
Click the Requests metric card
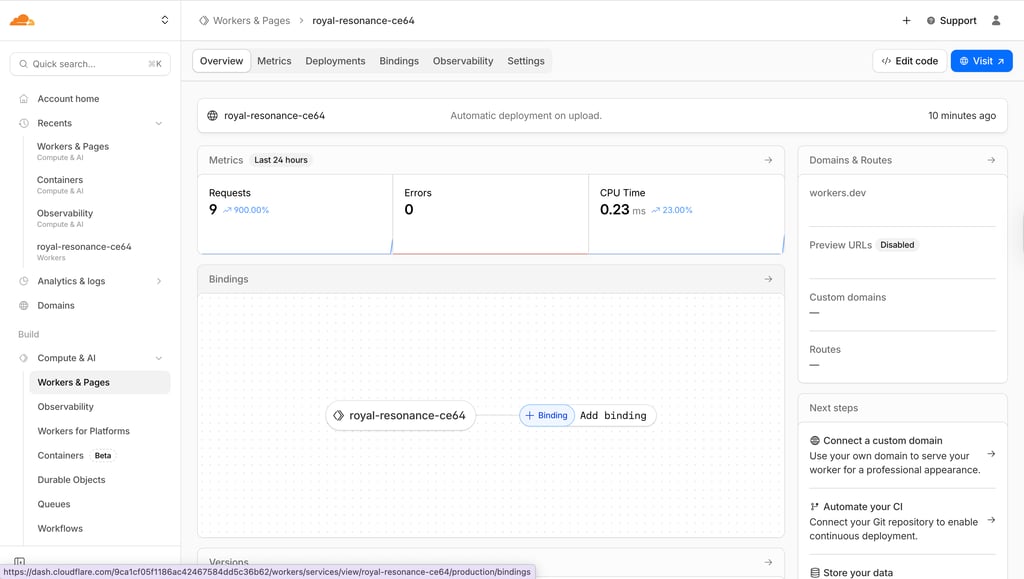click(x=295, y=213)
